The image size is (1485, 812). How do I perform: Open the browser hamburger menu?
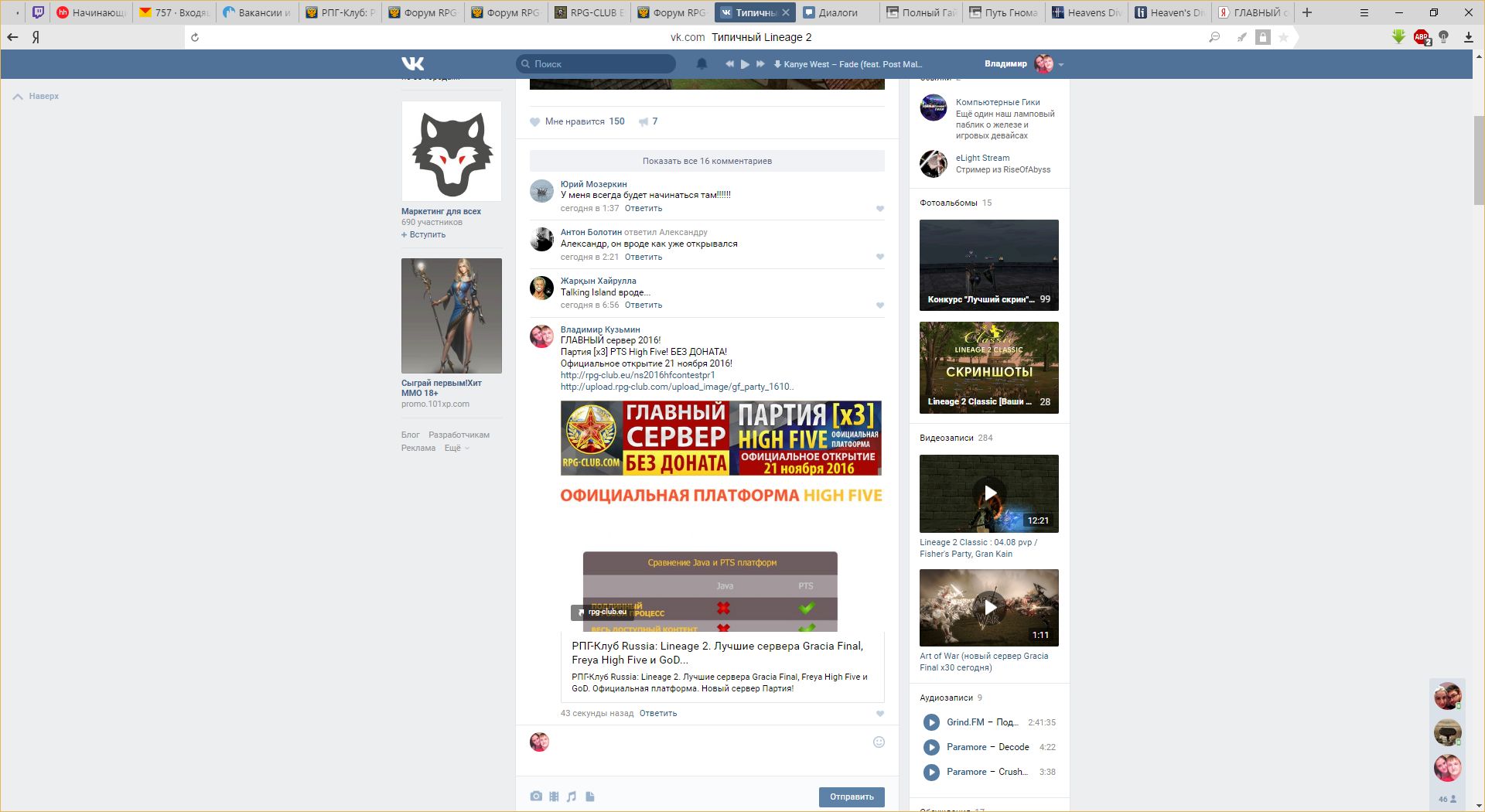tap(1364, 12)
